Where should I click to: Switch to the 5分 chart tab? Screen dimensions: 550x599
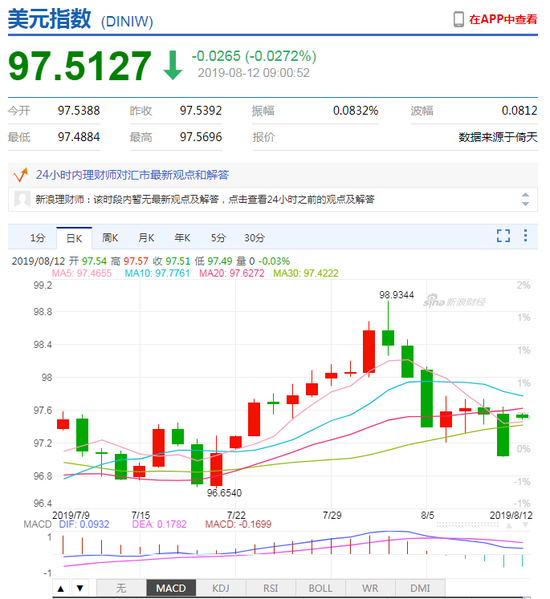point(218,238)
